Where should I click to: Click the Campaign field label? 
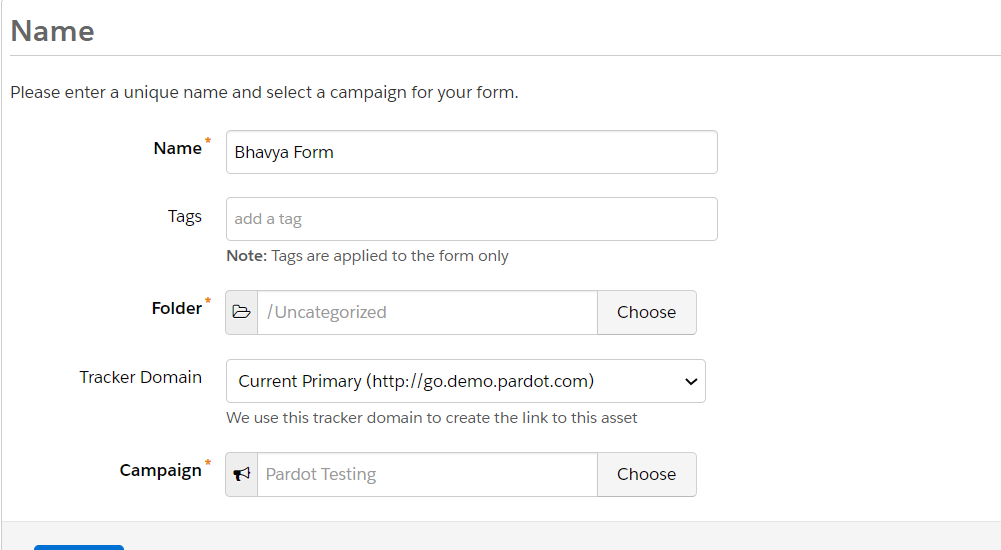tap(160, 470)
